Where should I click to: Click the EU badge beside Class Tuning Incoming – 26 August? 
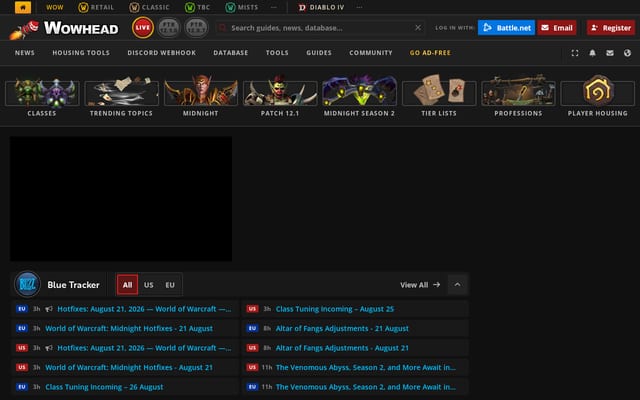[22, 387]
